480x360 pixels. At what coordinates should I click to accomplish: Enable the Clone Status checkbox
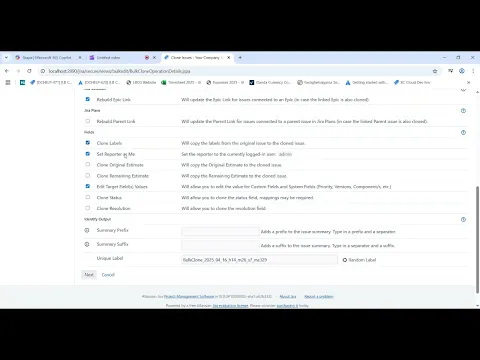(88, 197)
